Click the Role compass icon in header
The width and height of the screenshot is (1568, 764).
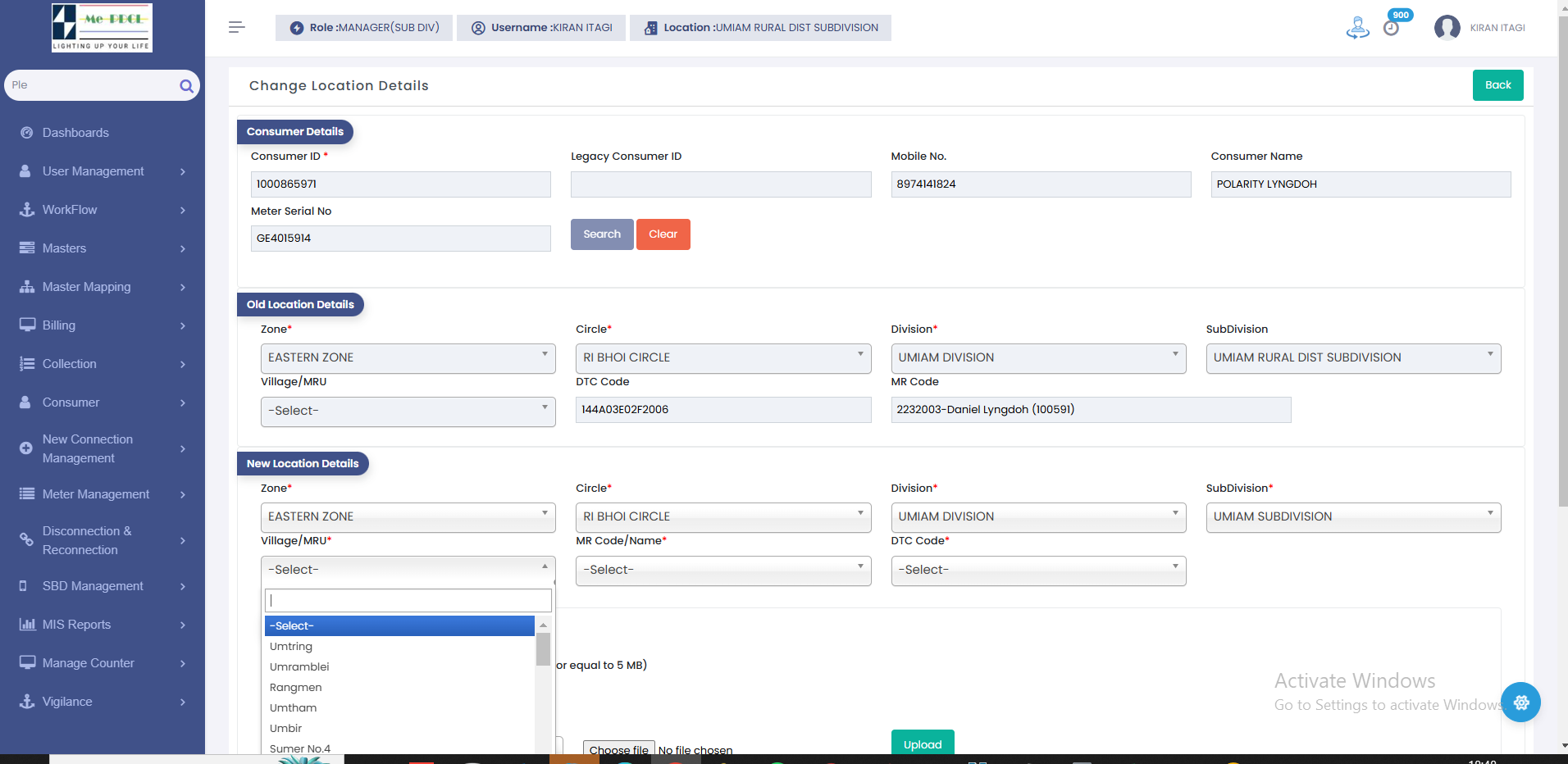pyautogui.click(x=297, y=28)
